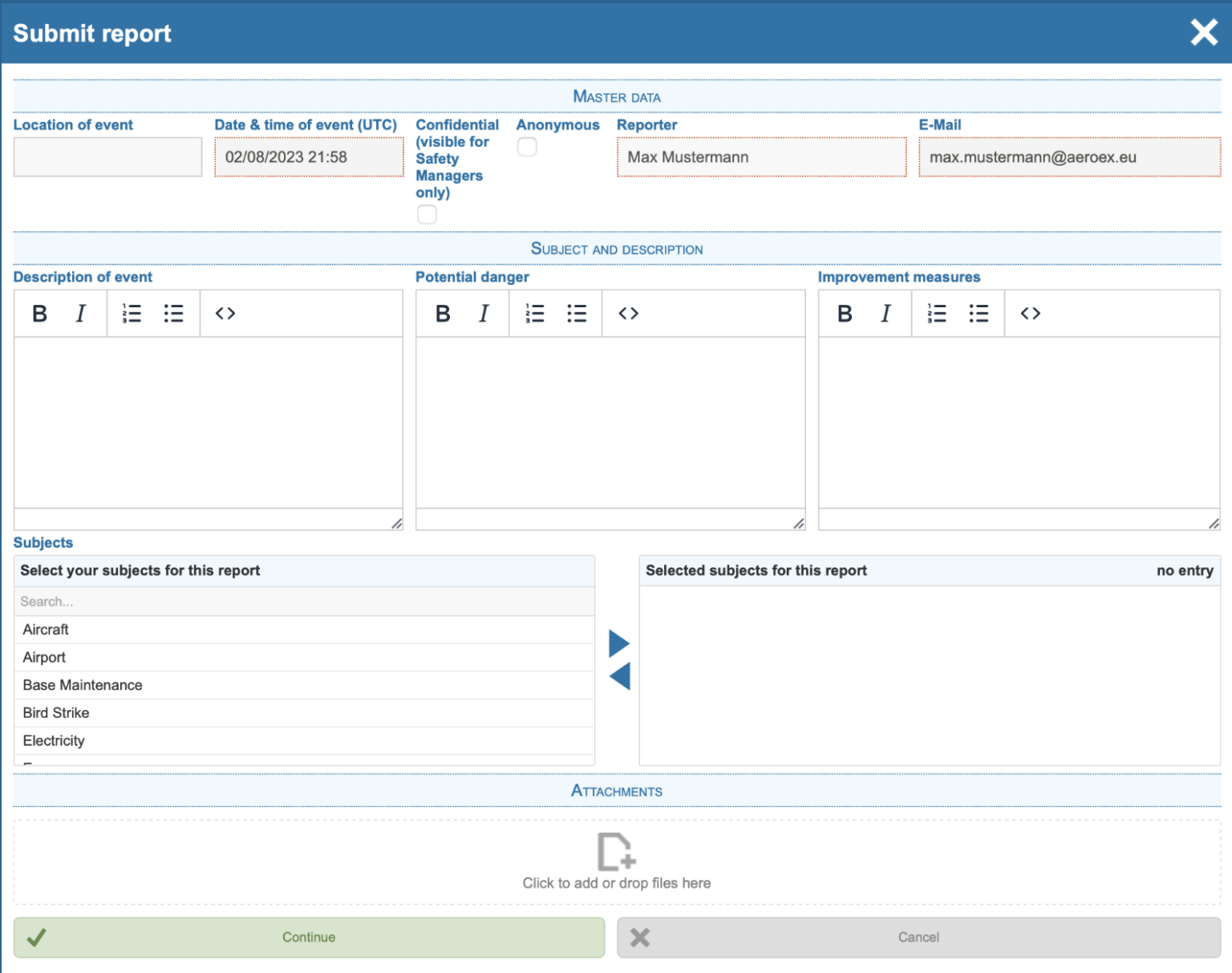Apply numbered list in Improvement measures editor
Image resolution: width=1232 pixels, height=973 pixels.
pyautogui.click(x=937, y=313)
